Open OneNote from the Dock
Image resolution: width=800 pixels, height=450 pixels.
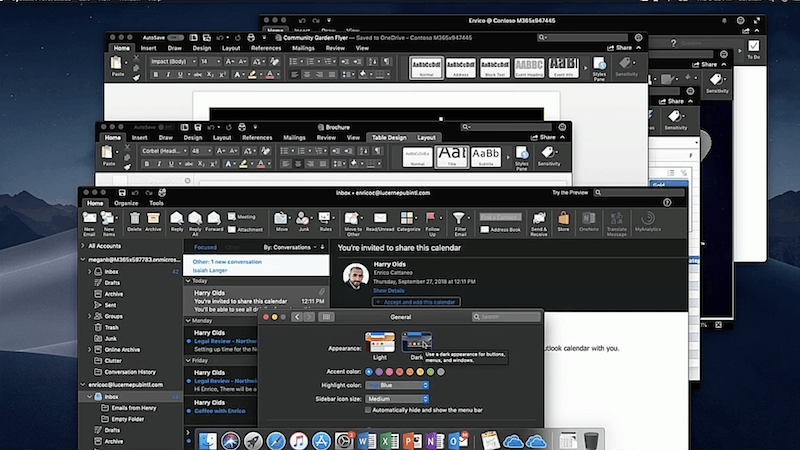435,440
